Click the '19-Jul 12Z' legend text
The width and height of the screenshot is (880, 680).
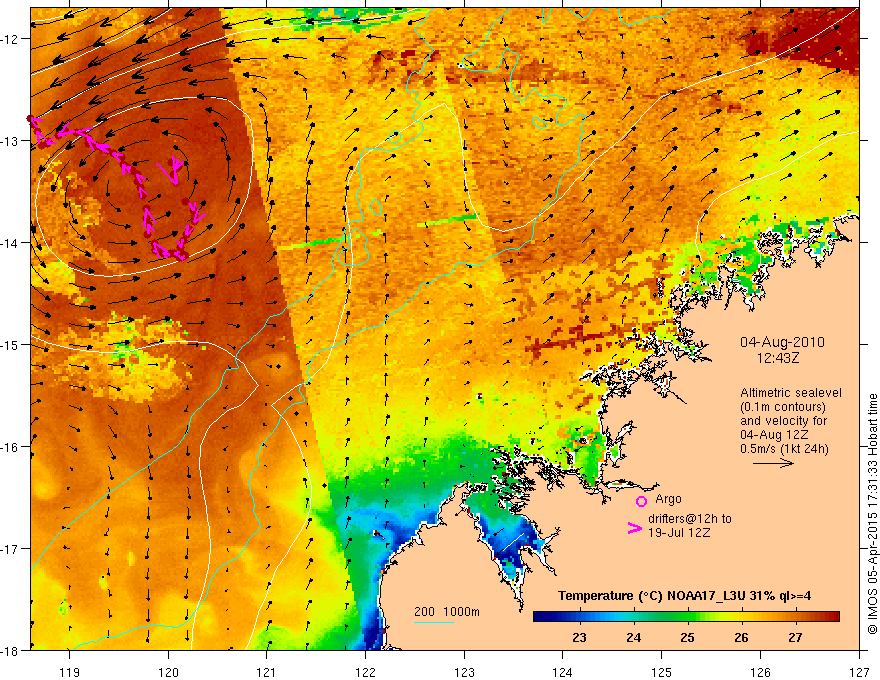pyautogui.click(x=679, y=533)
